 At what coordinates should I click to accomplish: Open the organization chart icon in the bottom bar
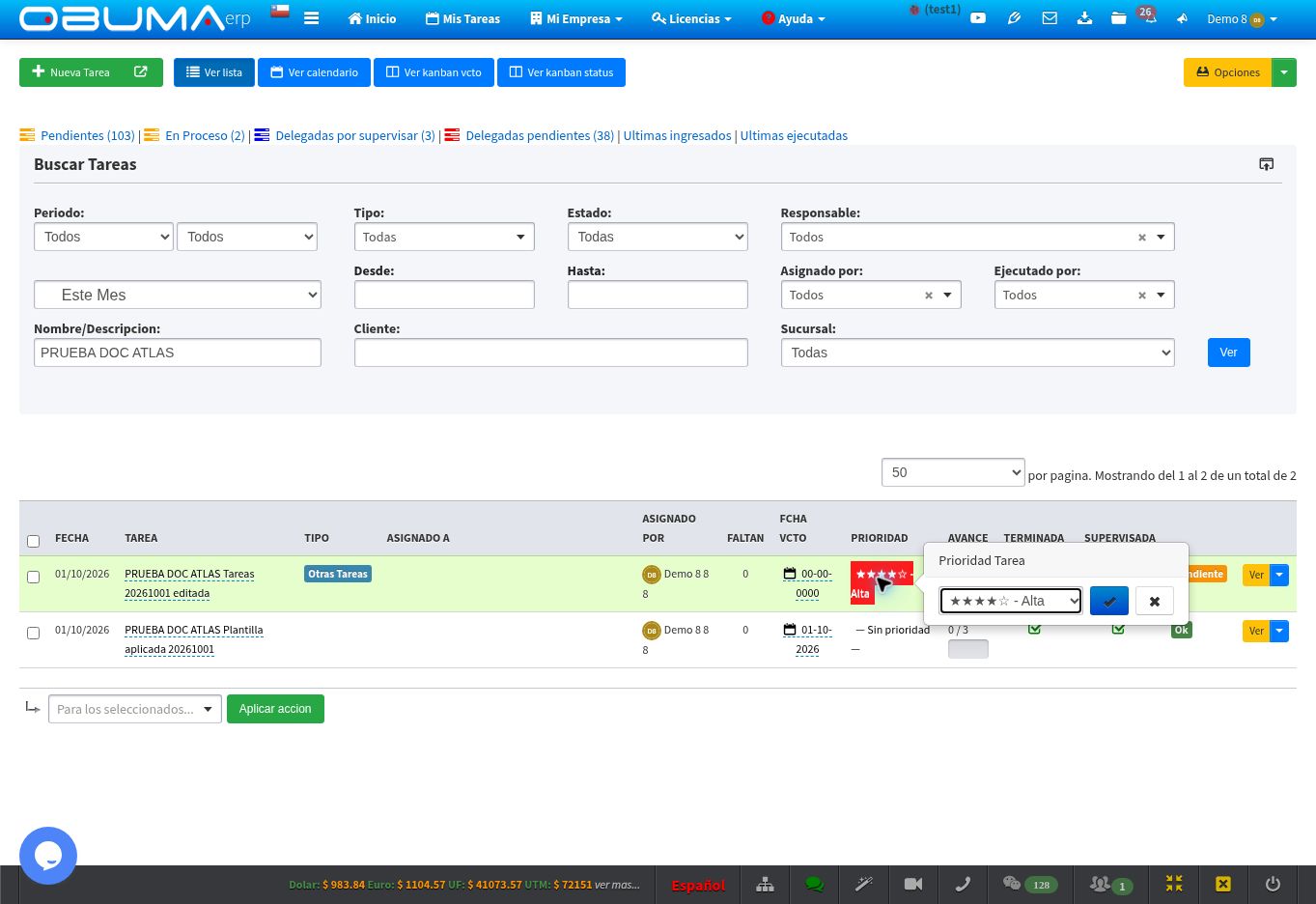[x=765, y=885]
